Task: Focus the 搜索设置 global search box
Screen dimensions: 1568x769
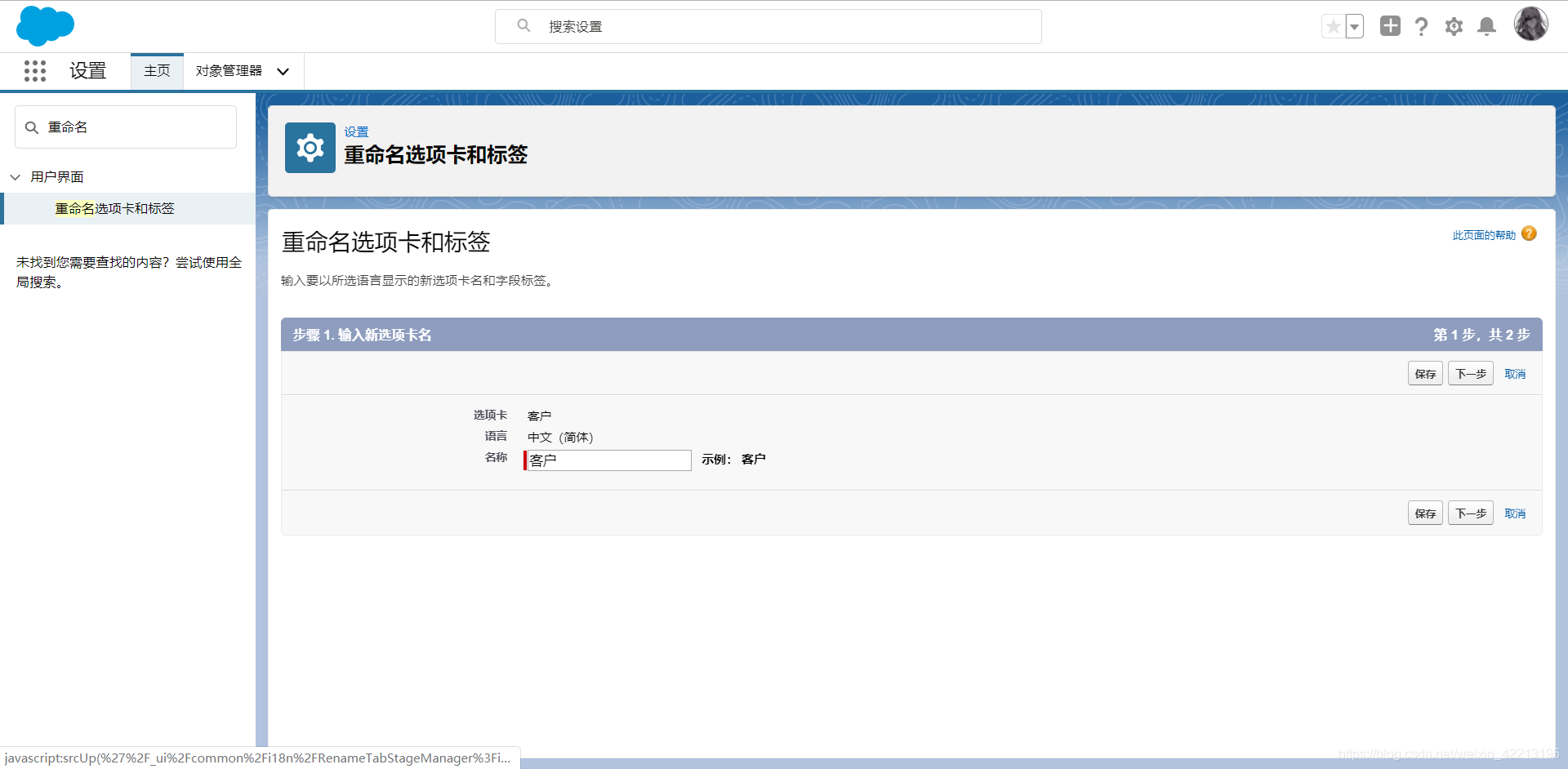Action: [768, 26]
